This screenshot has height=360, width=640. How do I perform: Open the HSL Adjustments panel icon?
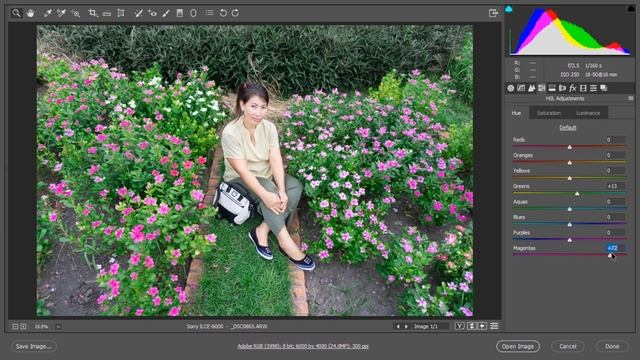(542, 88)
